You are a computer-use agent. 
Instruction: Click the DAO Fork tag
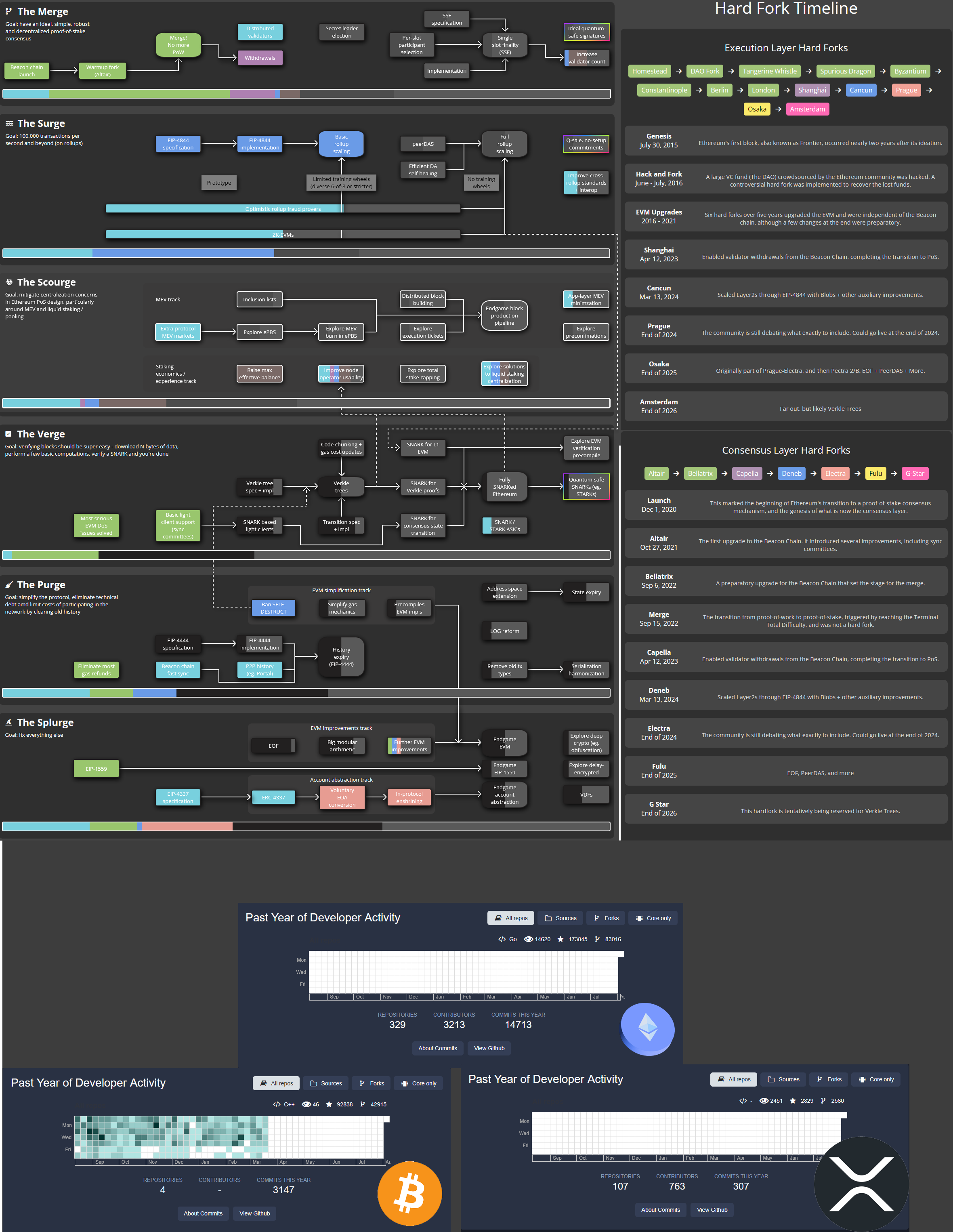pos(705,71)
